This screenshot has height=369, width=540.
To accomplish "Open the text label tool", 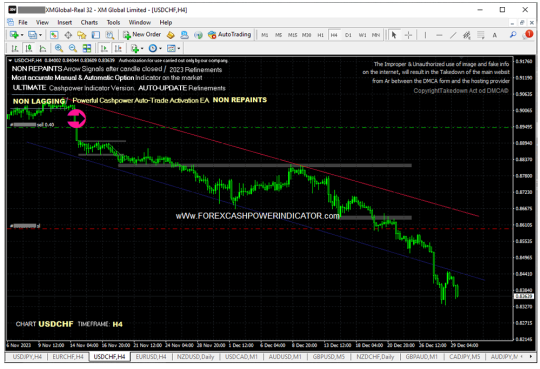I will (495, 35).
